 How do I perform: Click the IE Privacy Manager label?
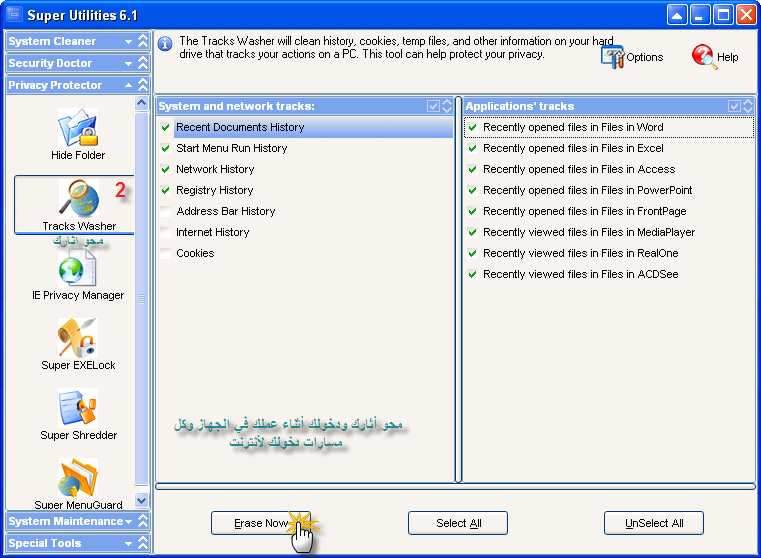click(x=78, y=295)
